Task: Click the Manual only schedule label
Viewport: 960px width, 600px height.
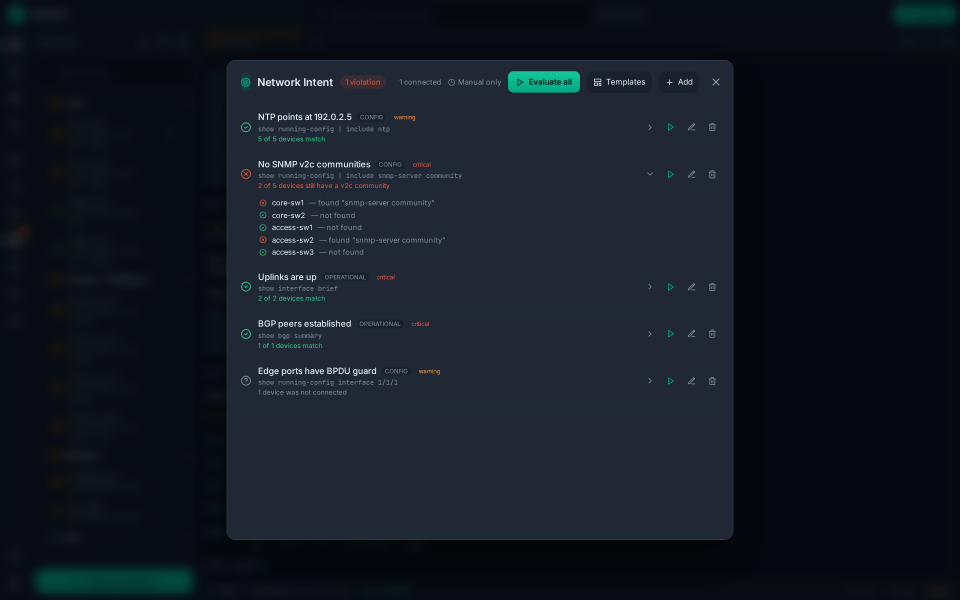Action: point(474,82)
